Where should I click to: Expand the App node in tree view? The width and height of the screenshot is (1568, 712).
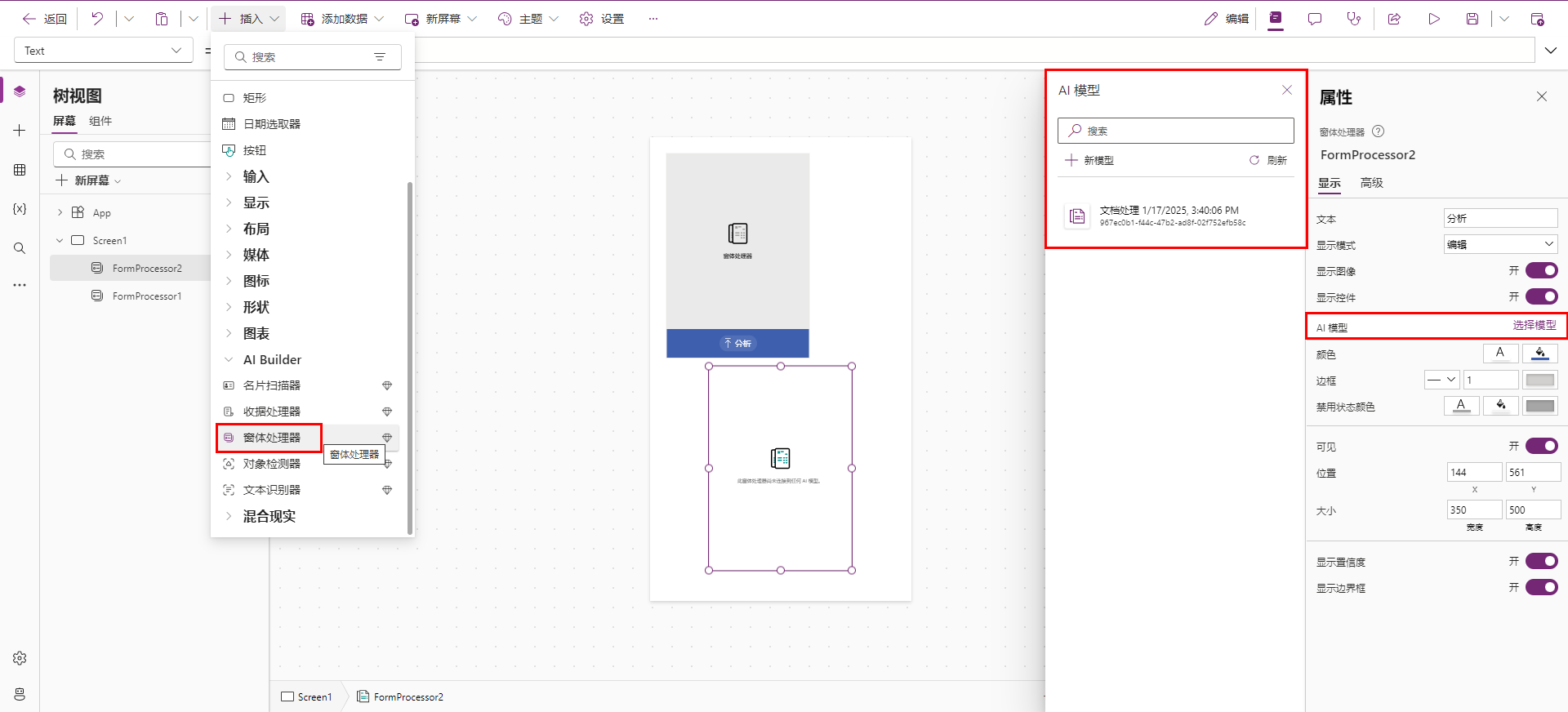(60, 212)
